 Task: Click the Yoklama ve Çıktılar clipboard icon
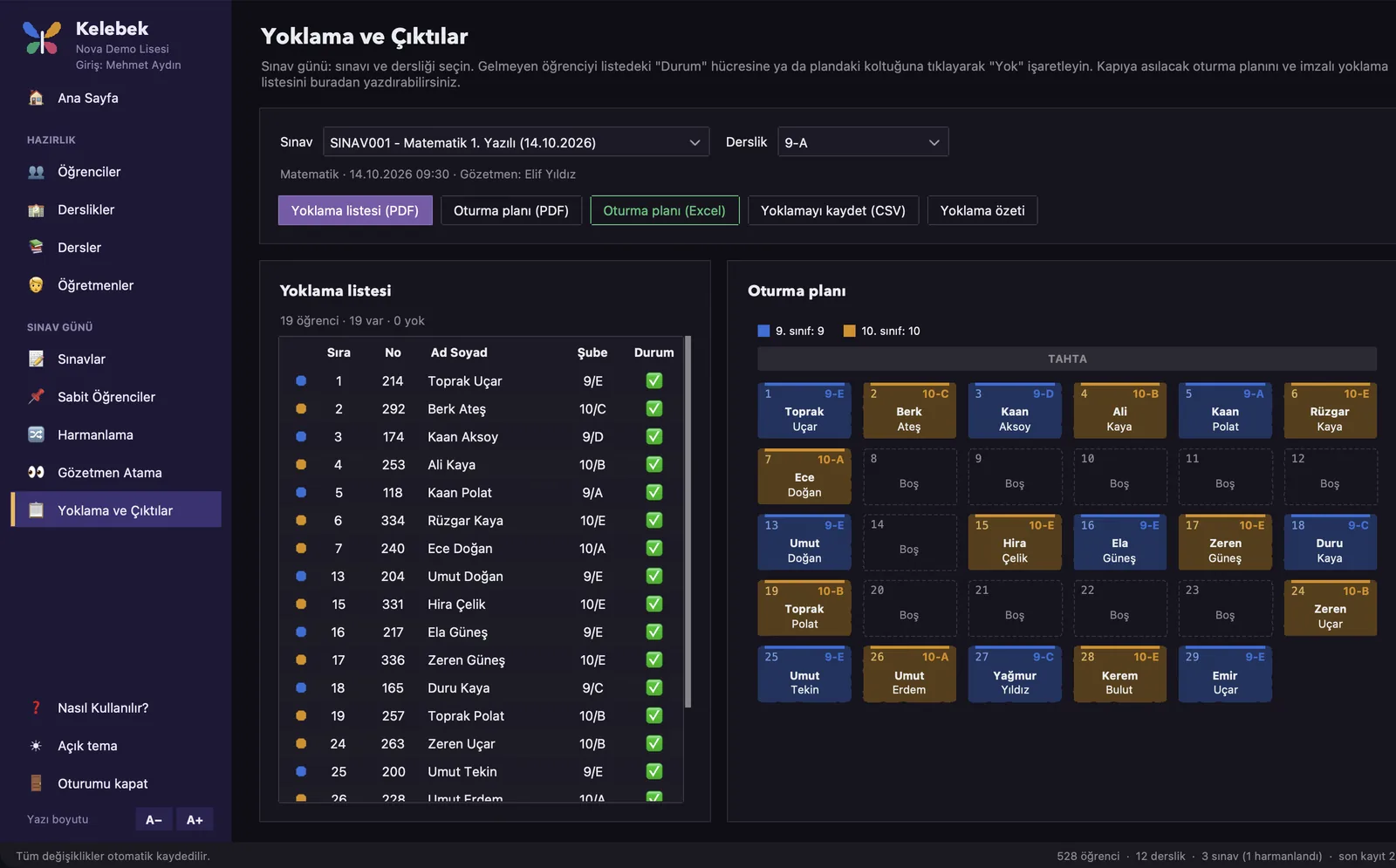(x=36, y=510)
